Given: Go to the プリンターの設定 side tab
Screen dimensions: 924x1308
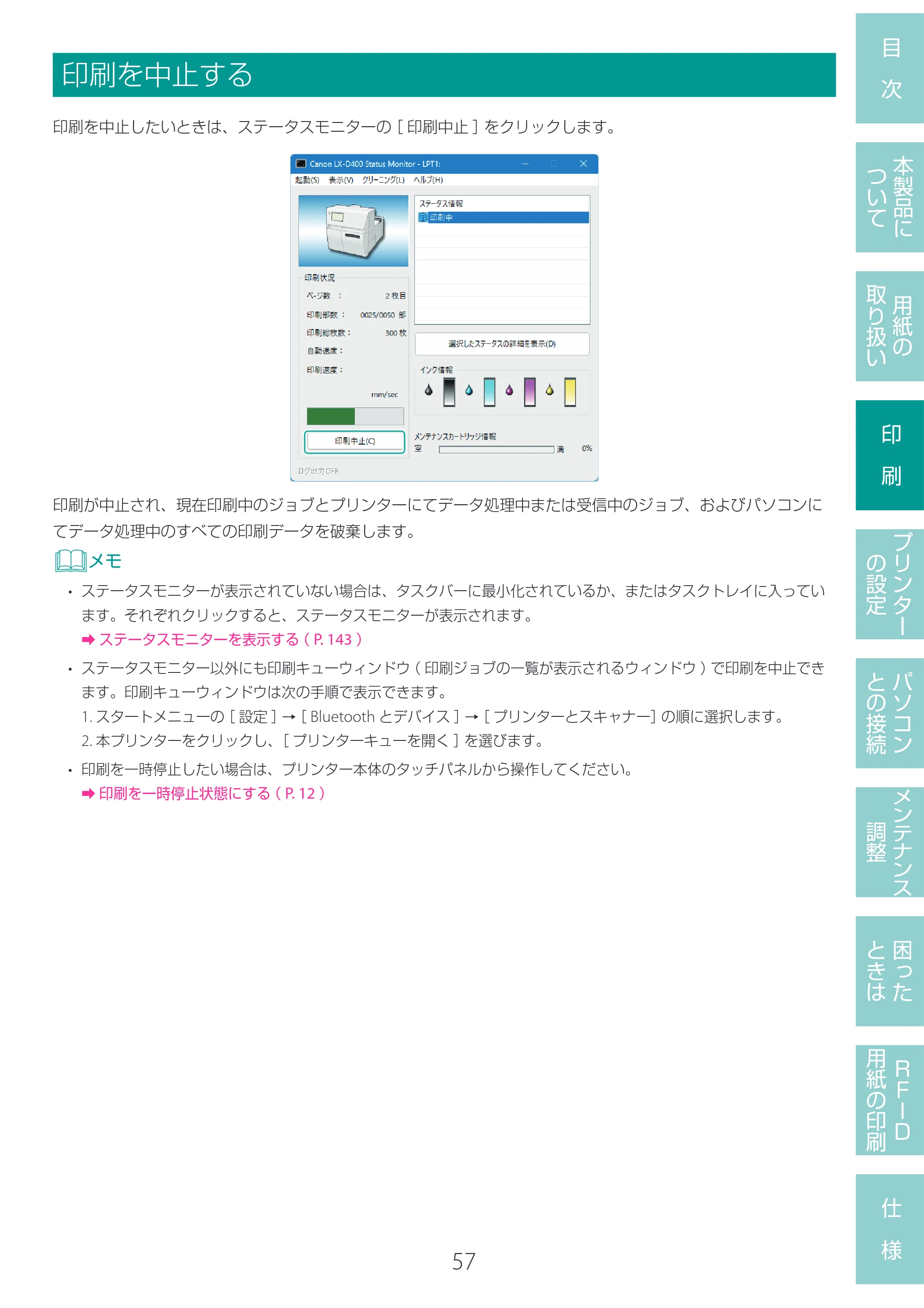Looking at the screenshot, I should (890, 584).
